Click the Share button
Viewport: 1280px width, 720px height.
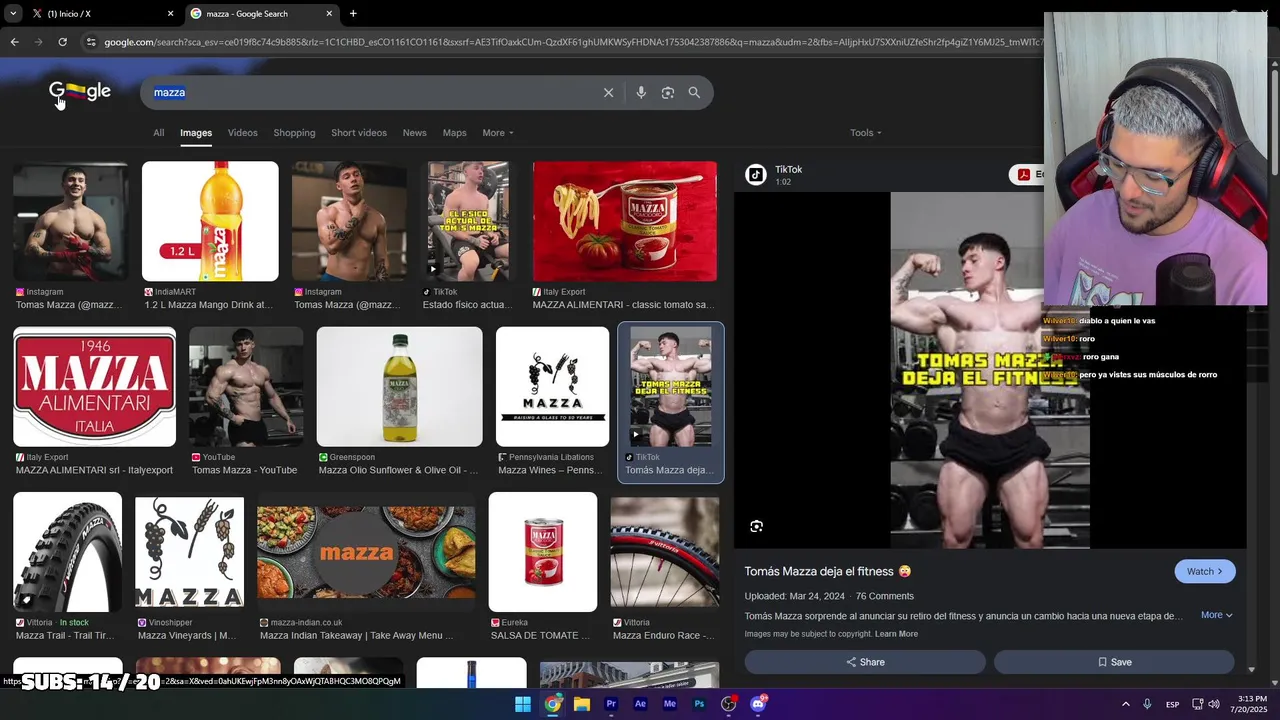coord(865,662)
